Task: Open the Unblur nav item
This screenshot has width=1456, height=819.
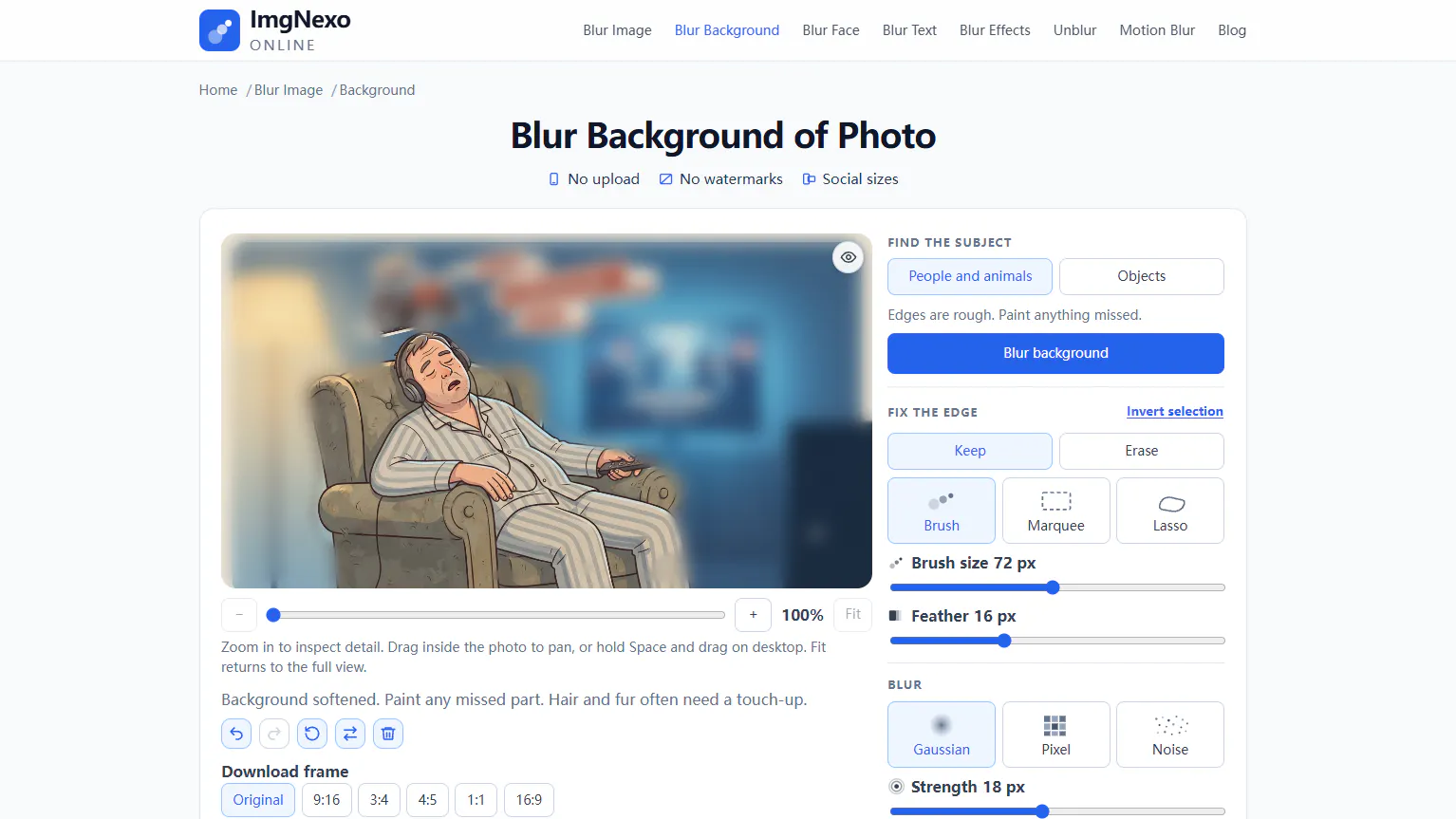Action: pyautogui.click(x=1074, y=30)
